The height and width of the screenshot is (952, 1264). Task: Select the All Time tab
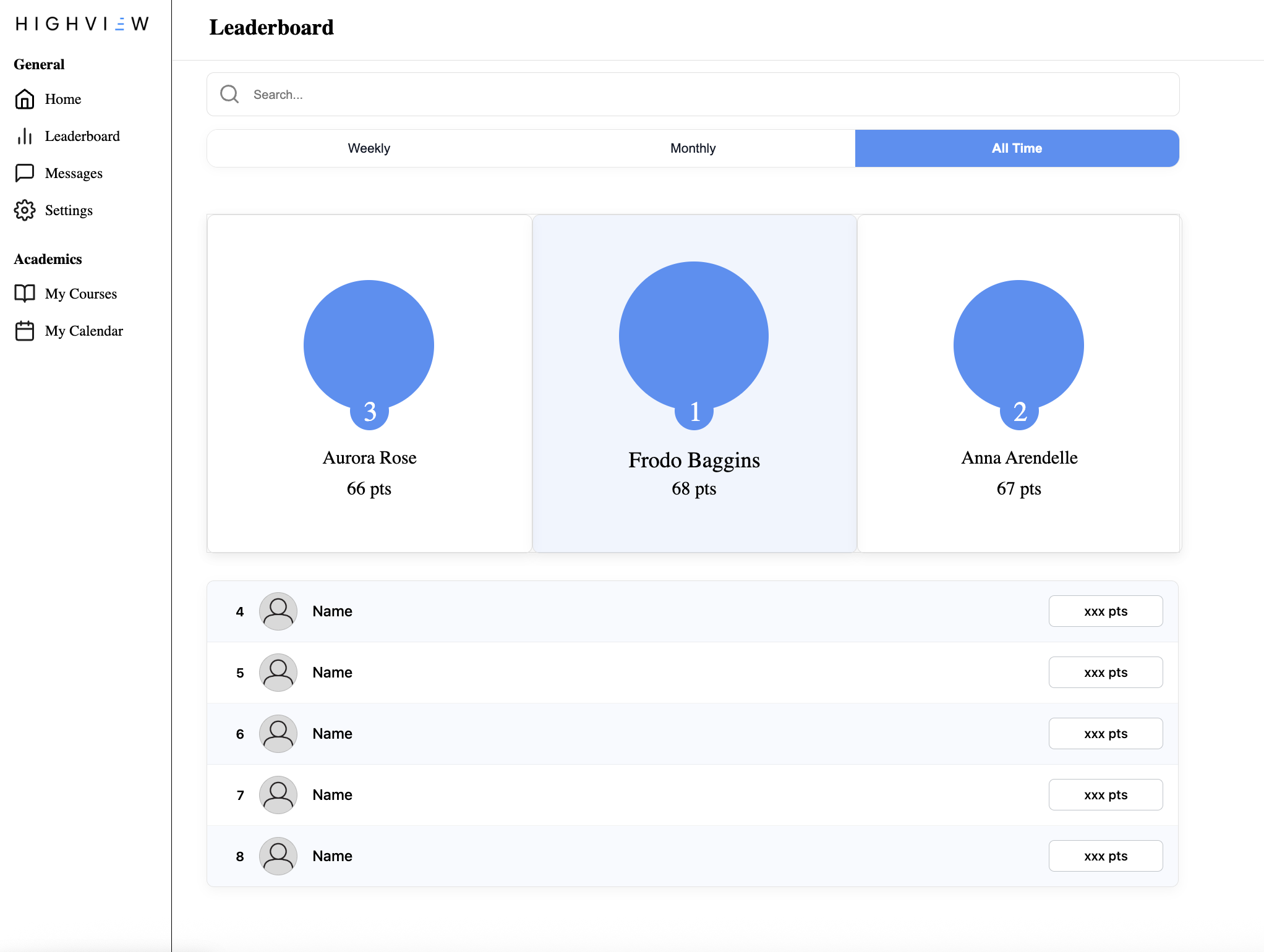tap(1017, 148)
